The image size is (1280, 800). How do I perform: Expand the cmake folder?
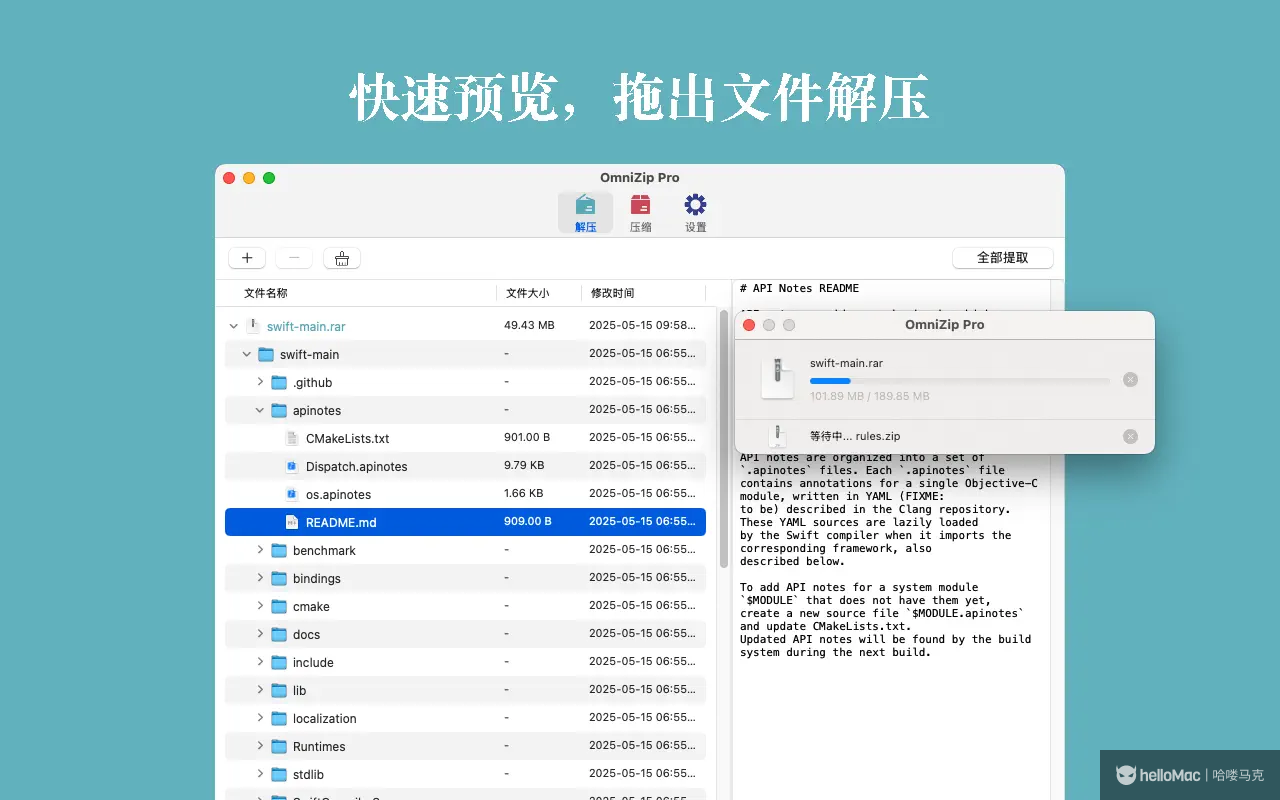pyautogui.click(x=260, y=606)
